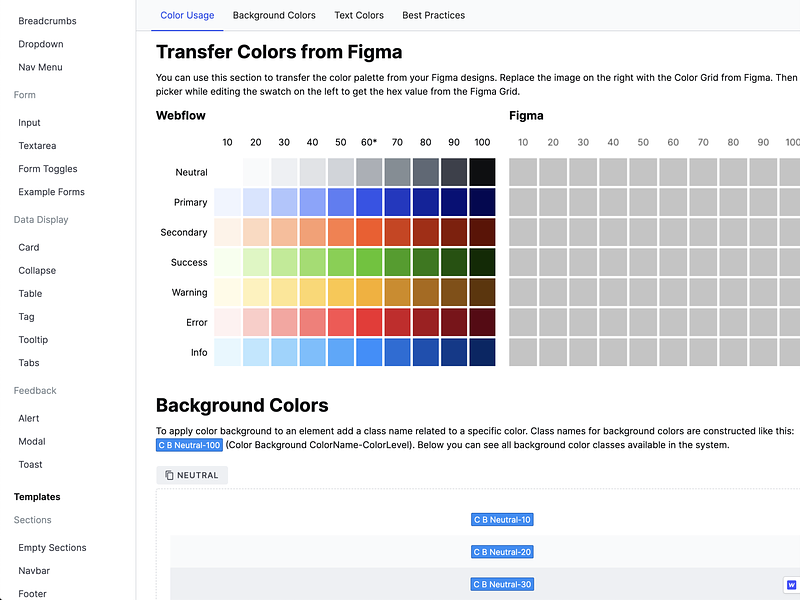800x600 pixels.
Task: Open the Footer template item
Action: [x=32, y=593]
